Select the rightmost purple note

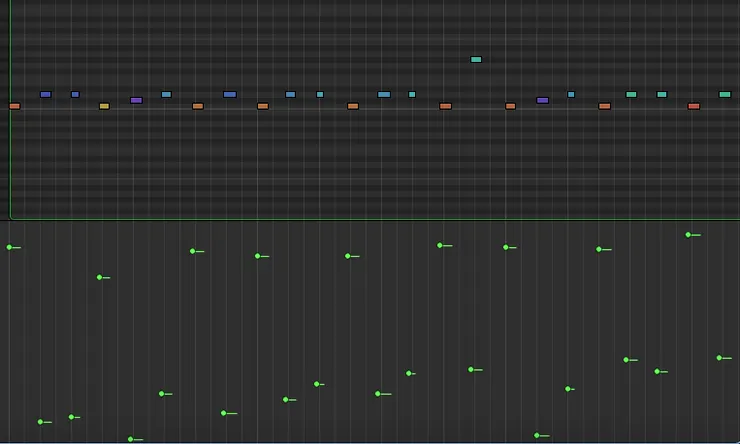(x=542, y=101)
